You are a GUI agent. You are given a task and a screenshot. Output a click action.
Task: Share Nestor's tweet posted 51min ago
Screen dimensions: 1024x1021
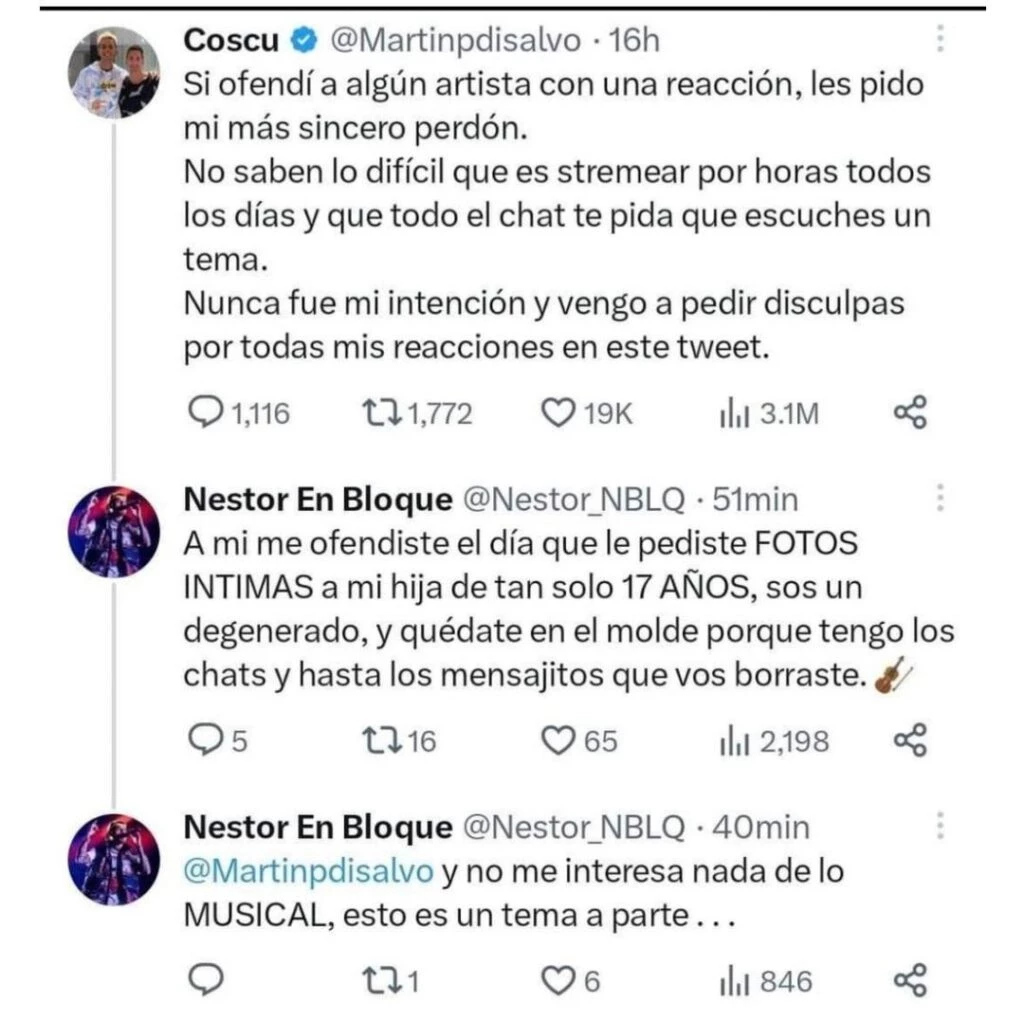[909, 740]
